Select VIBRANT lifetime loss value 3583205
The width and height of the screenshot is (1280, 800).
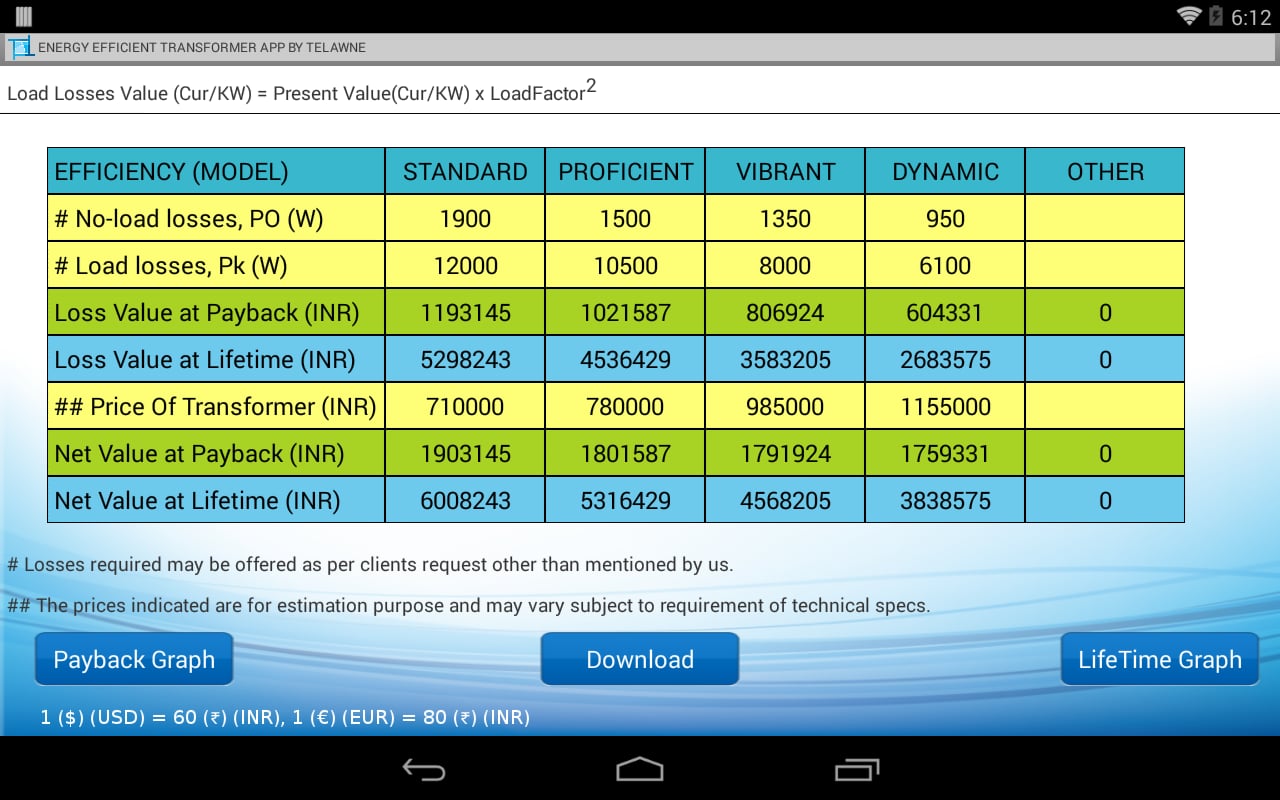[x=785, y=359]
